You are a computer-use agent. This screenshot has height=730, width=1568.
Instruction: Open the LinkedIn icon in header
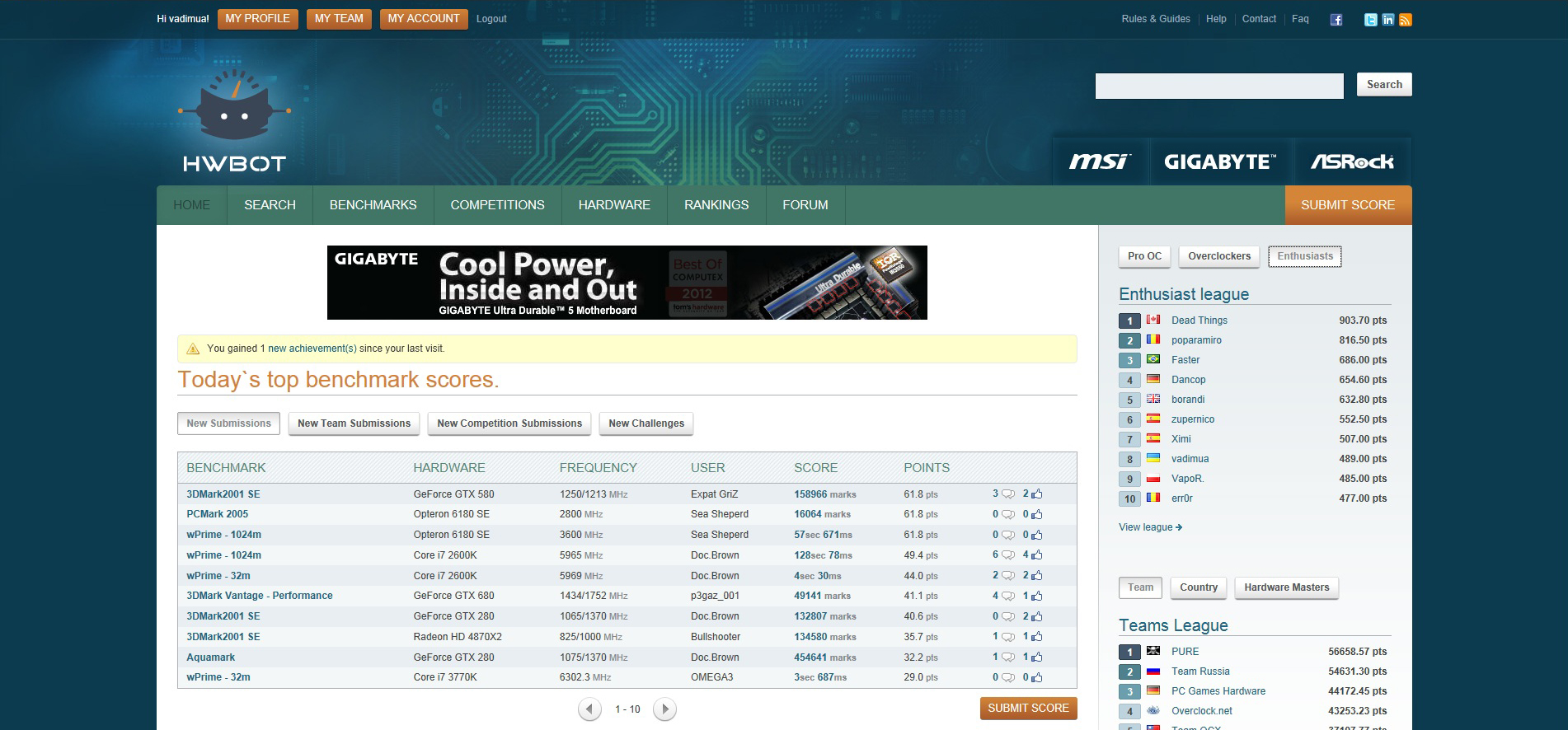[x=1388, y=20]
